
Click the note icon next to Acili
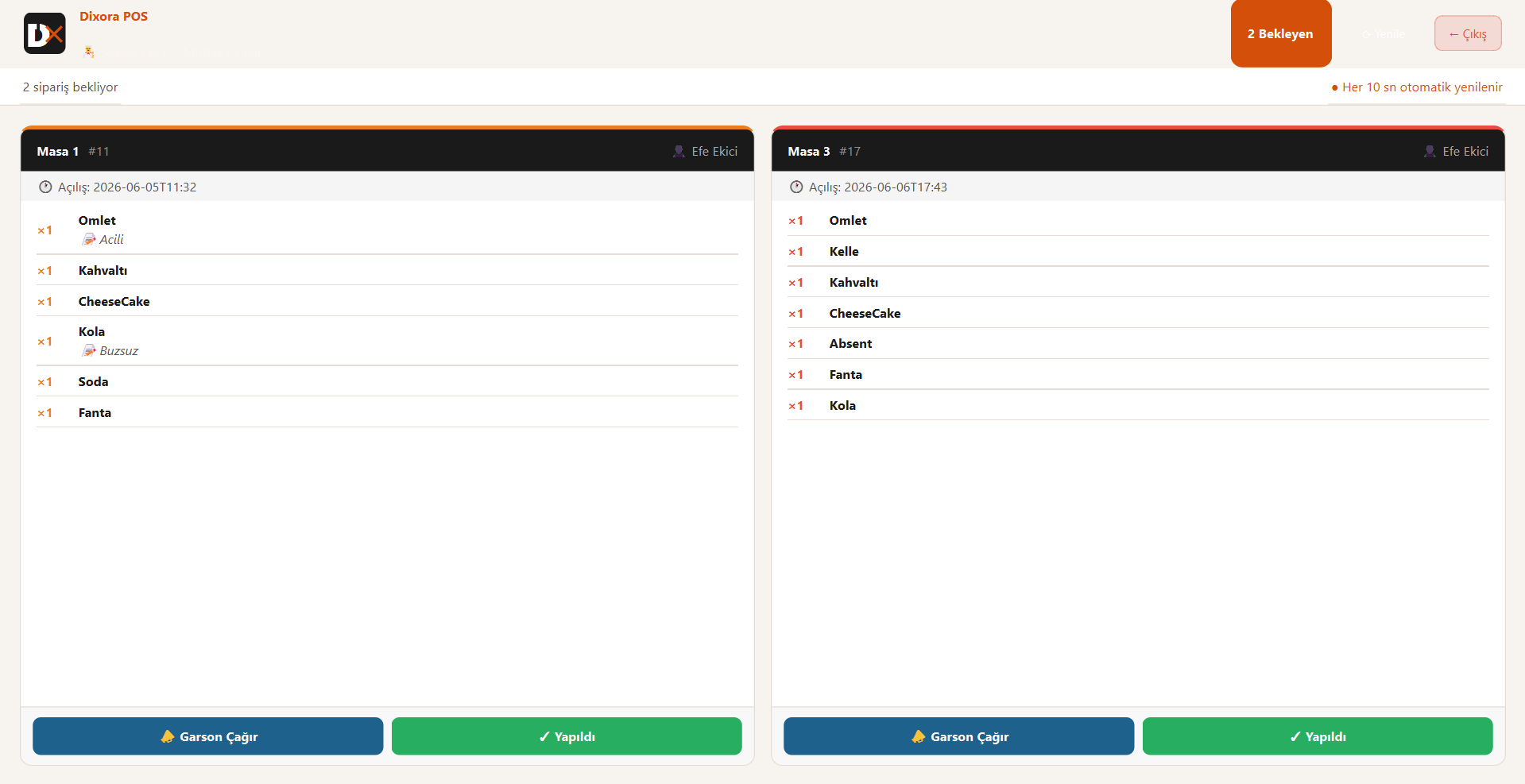click(89, 239)
